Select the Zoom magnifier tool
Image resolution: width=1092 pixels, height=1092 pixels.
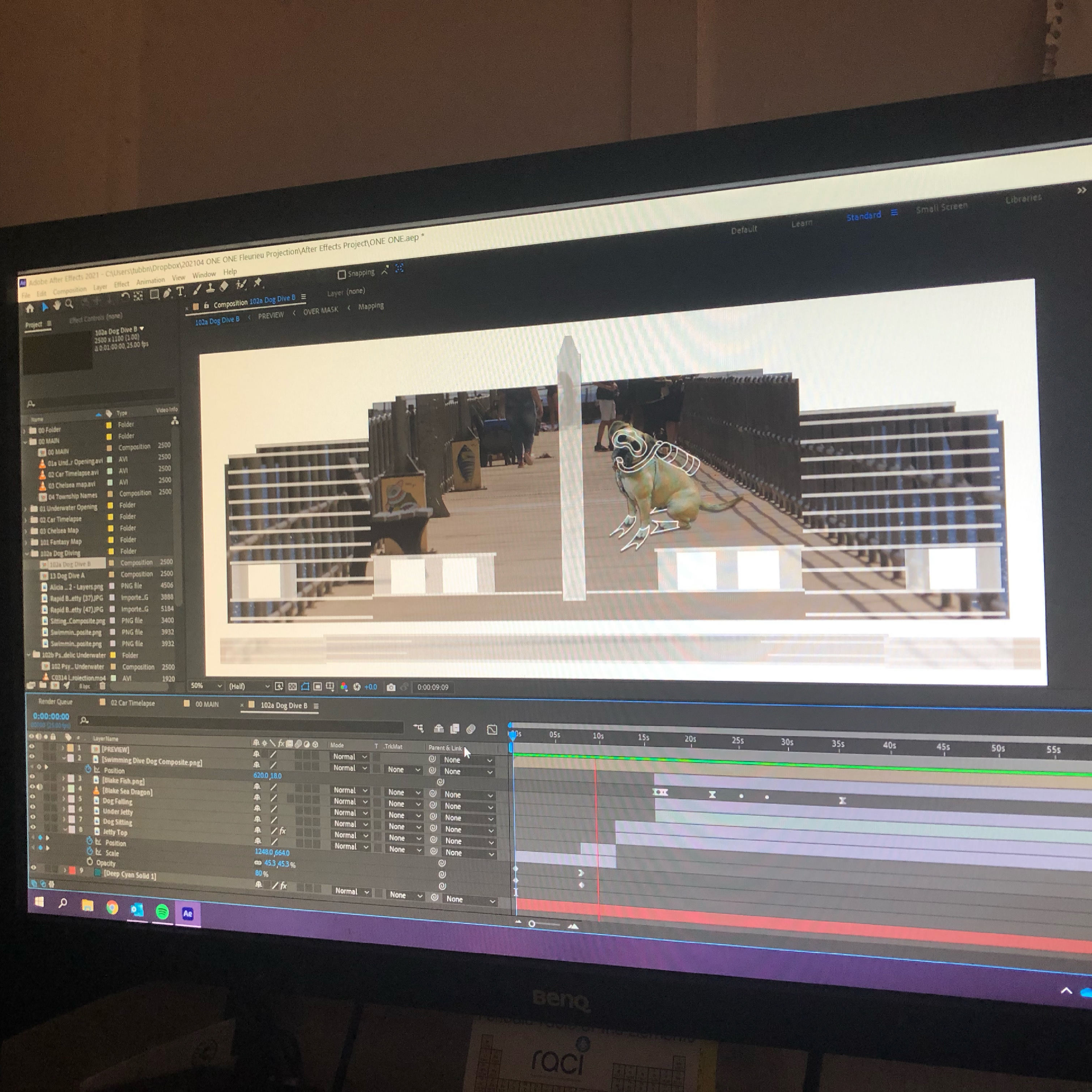pyautogui.click(x=69, y=304)
